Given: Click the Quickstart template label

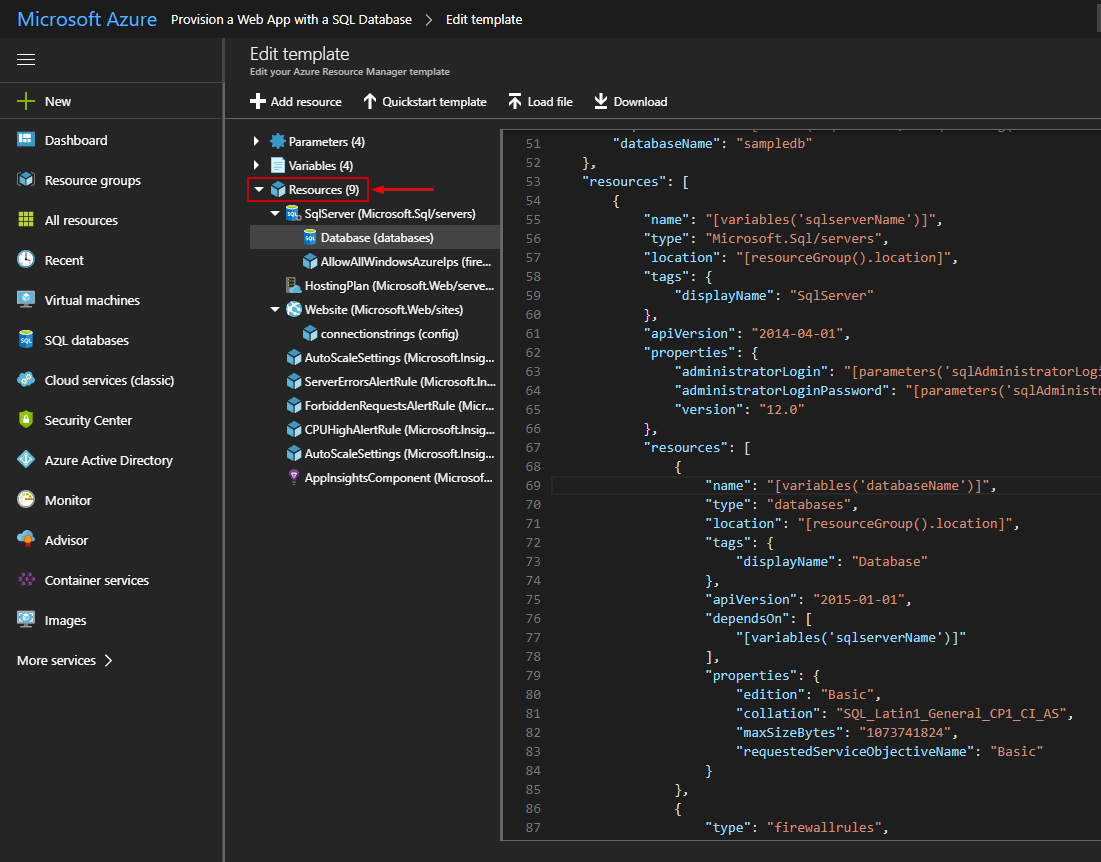Looking at the screenshot, I should [434, 102].
